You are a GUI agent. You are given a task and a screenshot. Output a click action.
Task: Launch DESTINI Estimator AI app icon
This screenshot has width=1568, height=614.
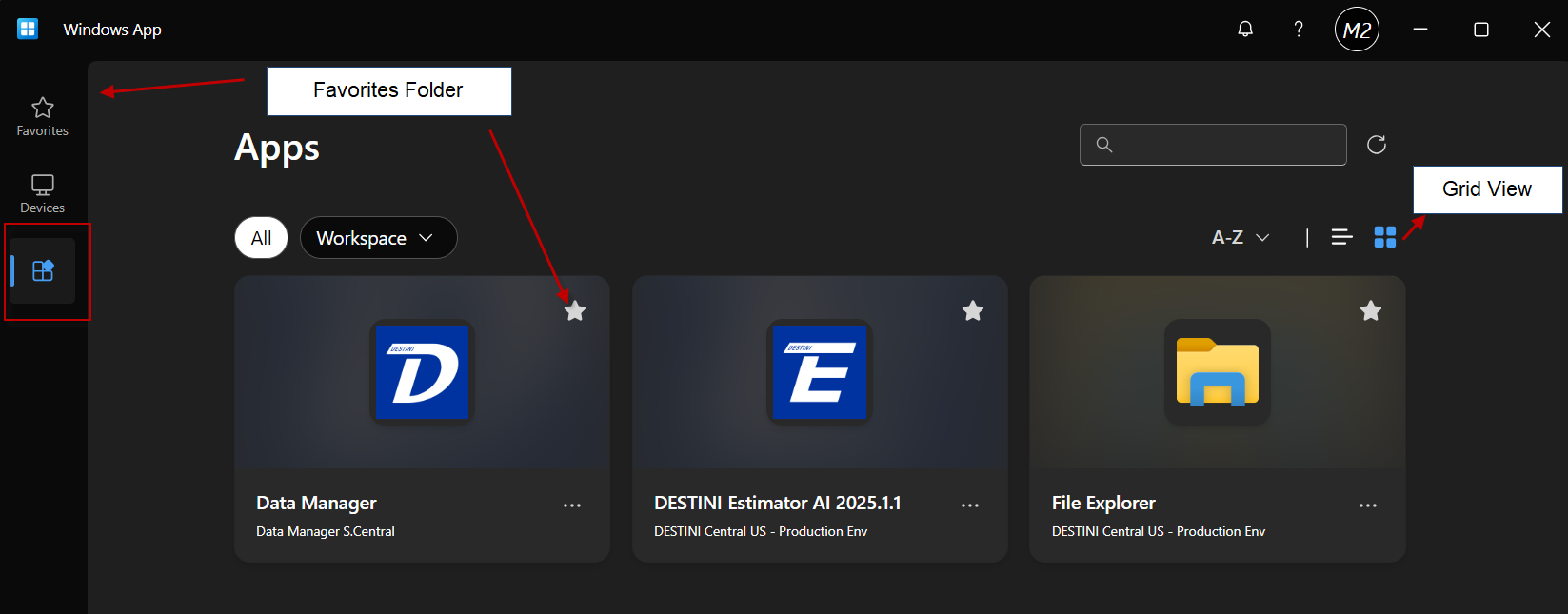pyautogui.click(x=820, y=372)
